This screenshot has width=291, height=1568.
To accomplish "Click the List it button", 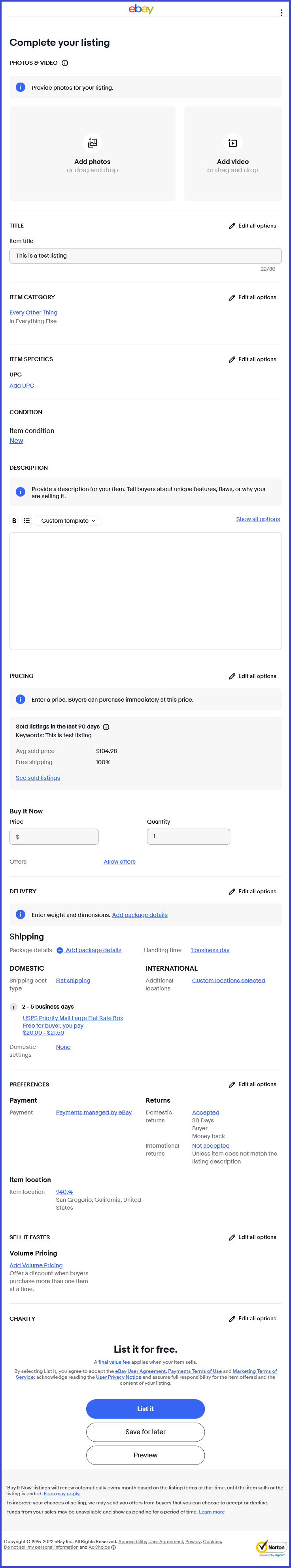I will [145, 1408].
